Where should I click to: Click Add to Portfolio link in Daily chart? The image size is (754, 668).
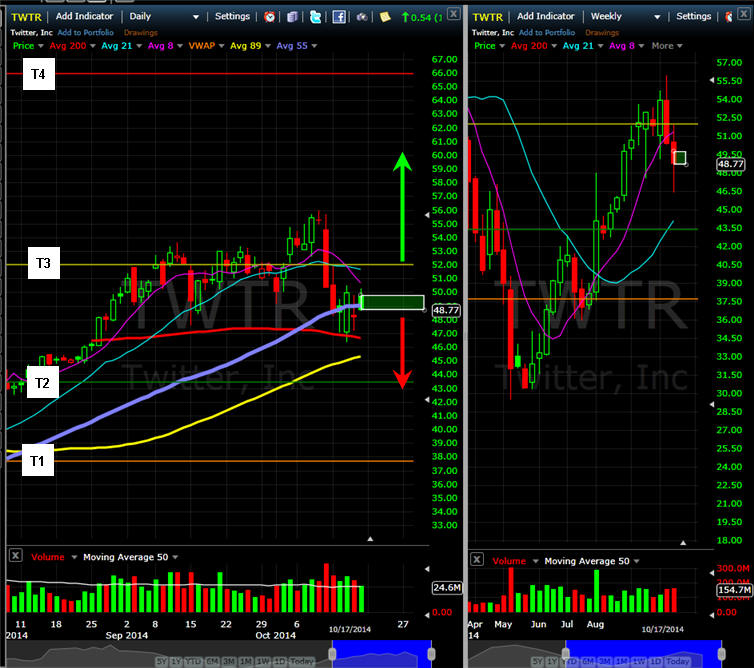click(86, 32)
